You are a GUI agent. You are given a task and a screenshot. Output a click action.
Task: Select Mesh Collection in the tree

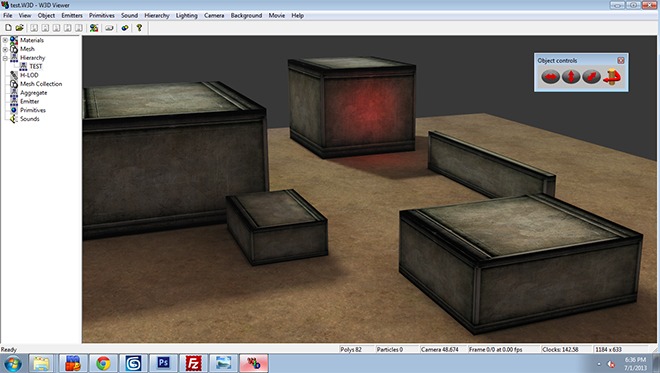tap(41, 84)
